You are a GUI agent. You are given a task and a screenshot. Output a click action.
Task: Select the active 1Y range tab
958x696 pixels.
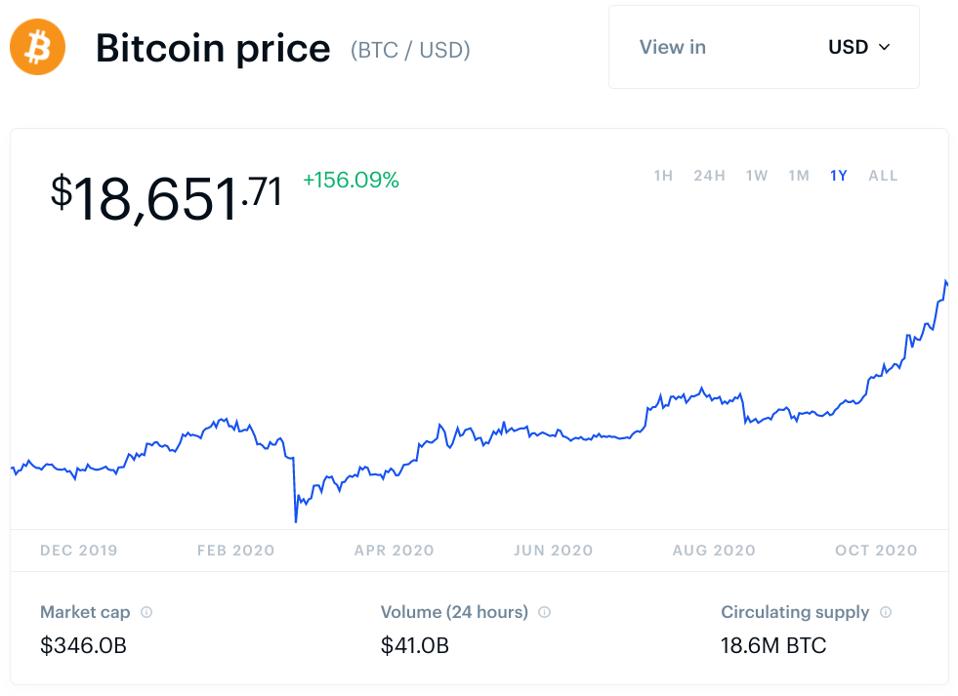click(x=838, y=176)
